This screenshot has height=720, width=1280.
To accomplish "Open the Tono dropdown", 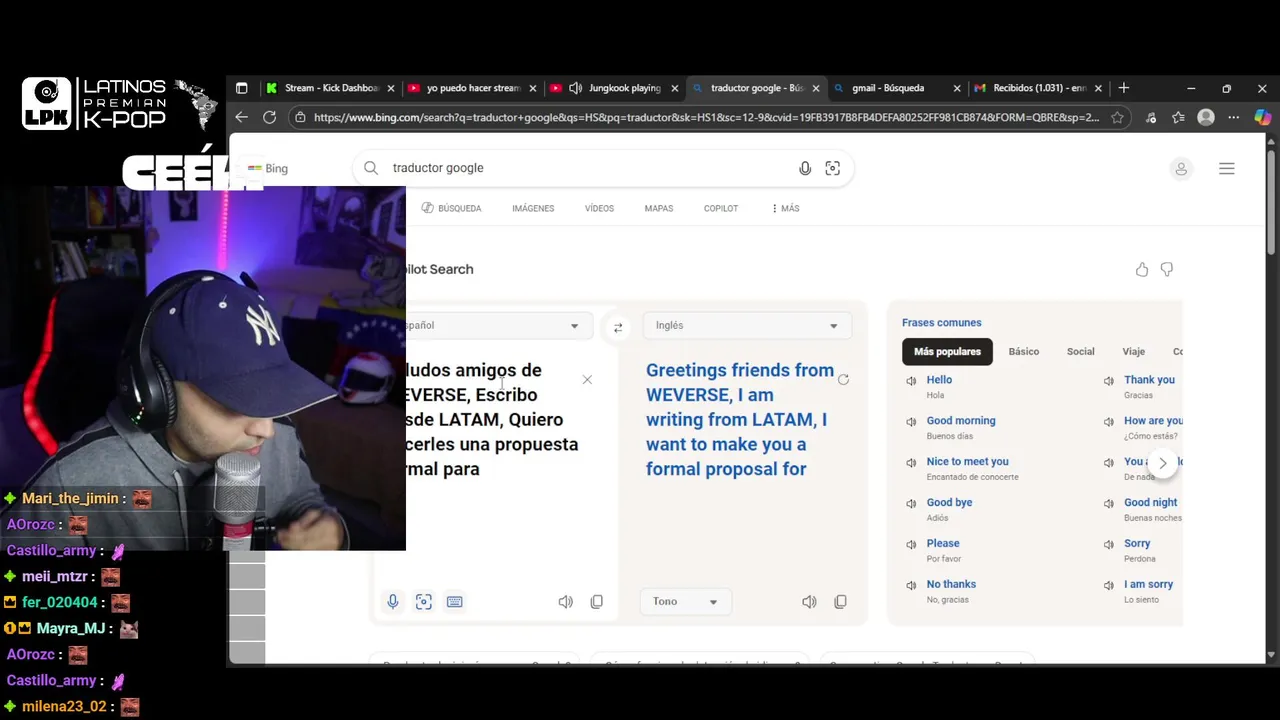I will click(685, 601).
